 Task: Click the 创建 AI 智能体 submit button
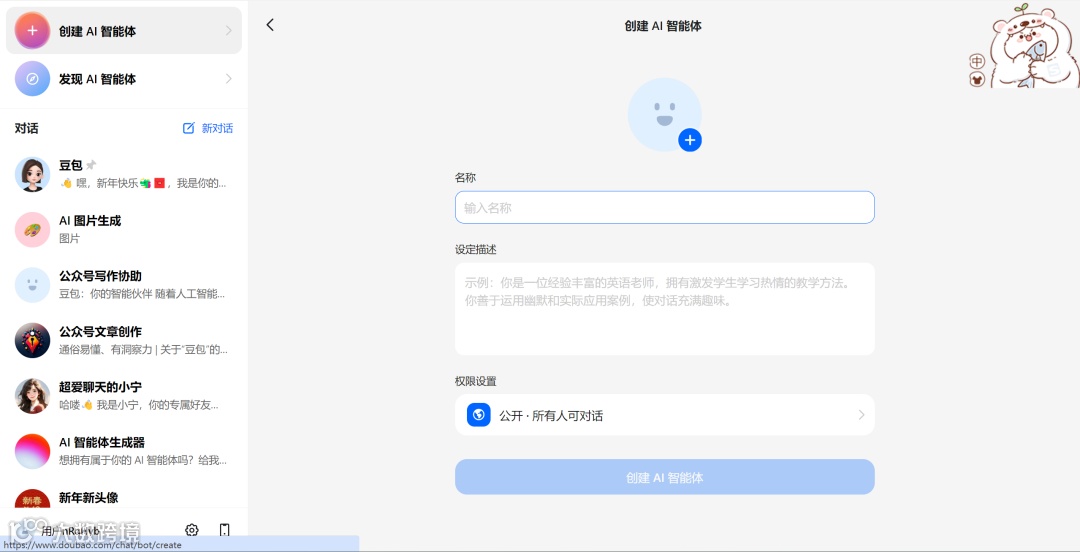pos(665,477)
